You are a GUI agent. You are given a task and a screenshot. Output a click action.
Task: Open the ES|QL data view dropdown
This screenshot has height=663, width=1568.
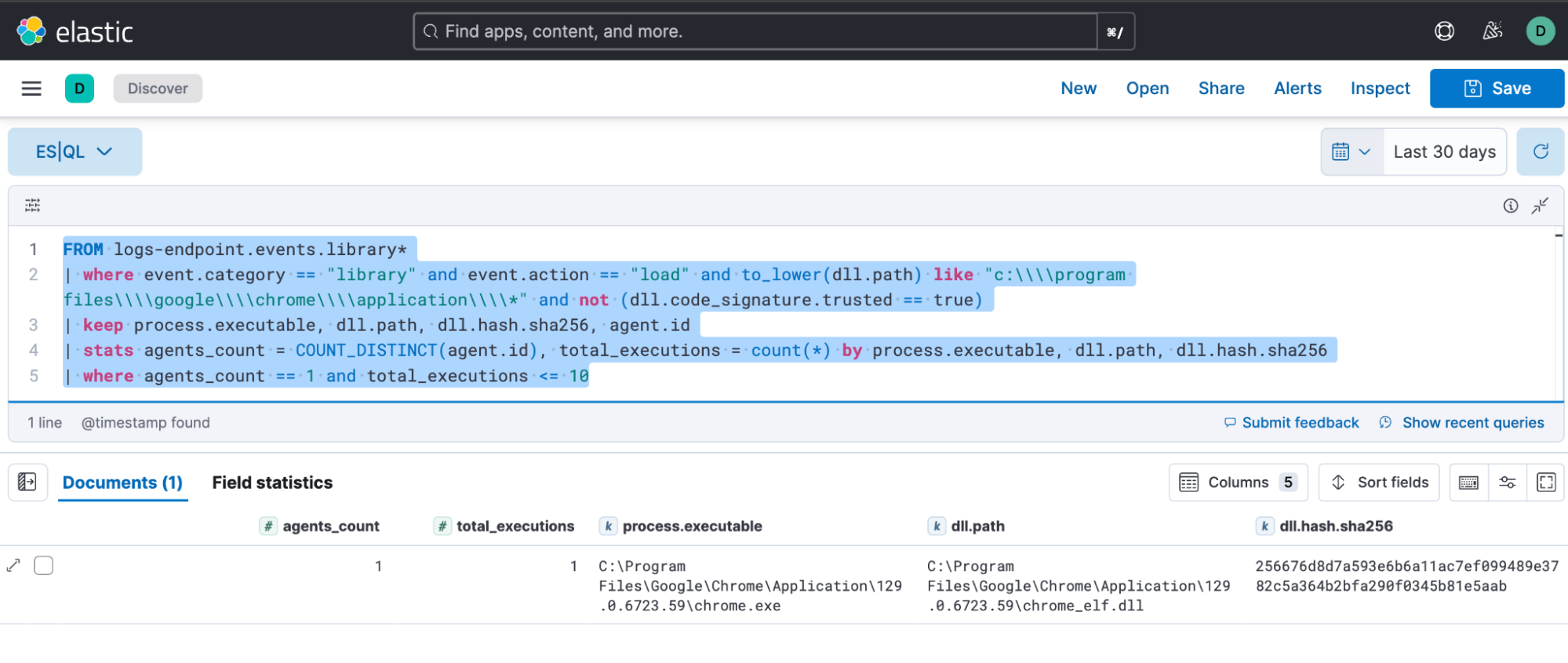(75, 151)
